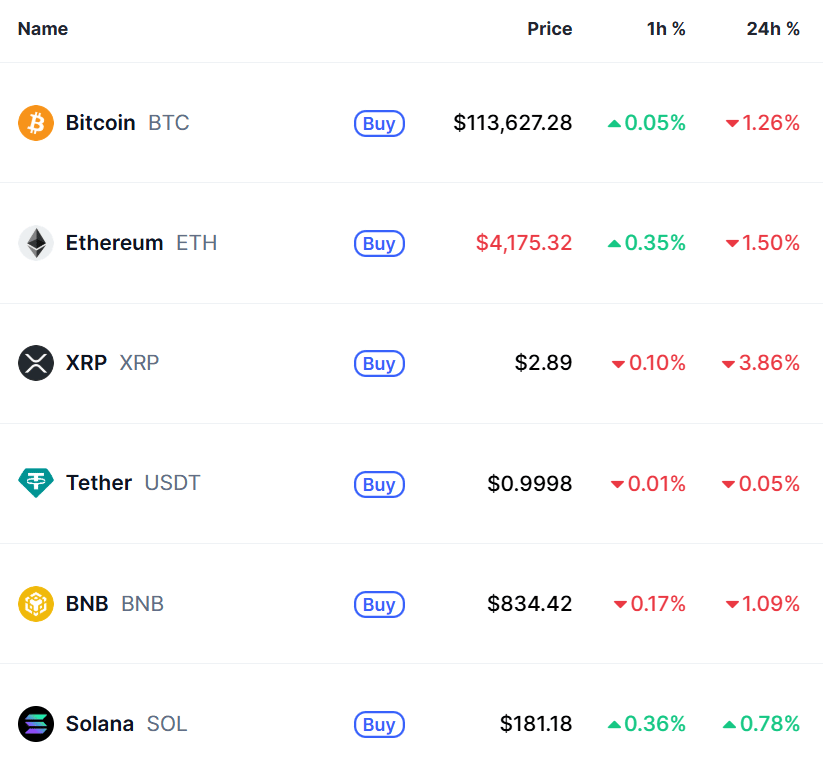The width and height of the screenshot is (823, 763).
Task: Hit the Buy button next to Tether
Action: pyautogui.click(x=379, y=484)
